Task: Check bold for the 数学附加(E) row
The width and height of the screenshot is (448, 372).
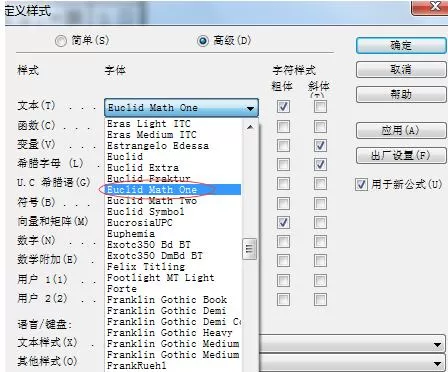Action: [283, 261]
